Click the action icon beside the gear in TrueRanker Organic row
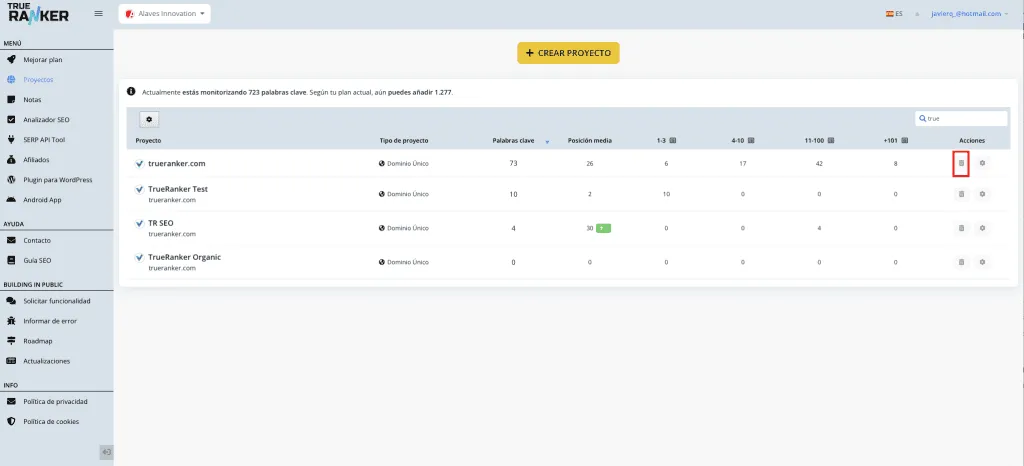Screen dimensions: 1024x466 [961, 262]
